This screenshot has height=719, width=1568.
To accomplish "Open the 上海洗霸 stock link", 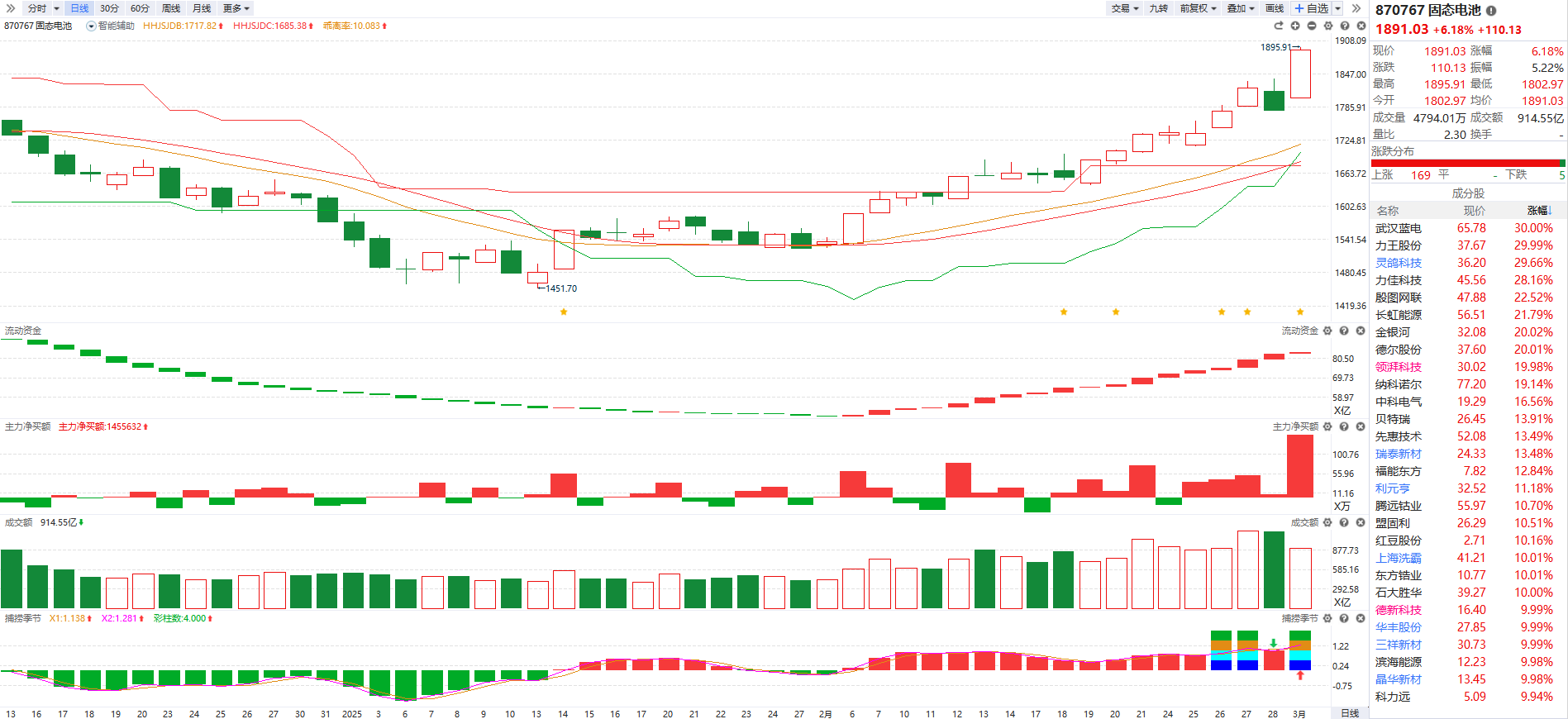I will (1399, 558).
